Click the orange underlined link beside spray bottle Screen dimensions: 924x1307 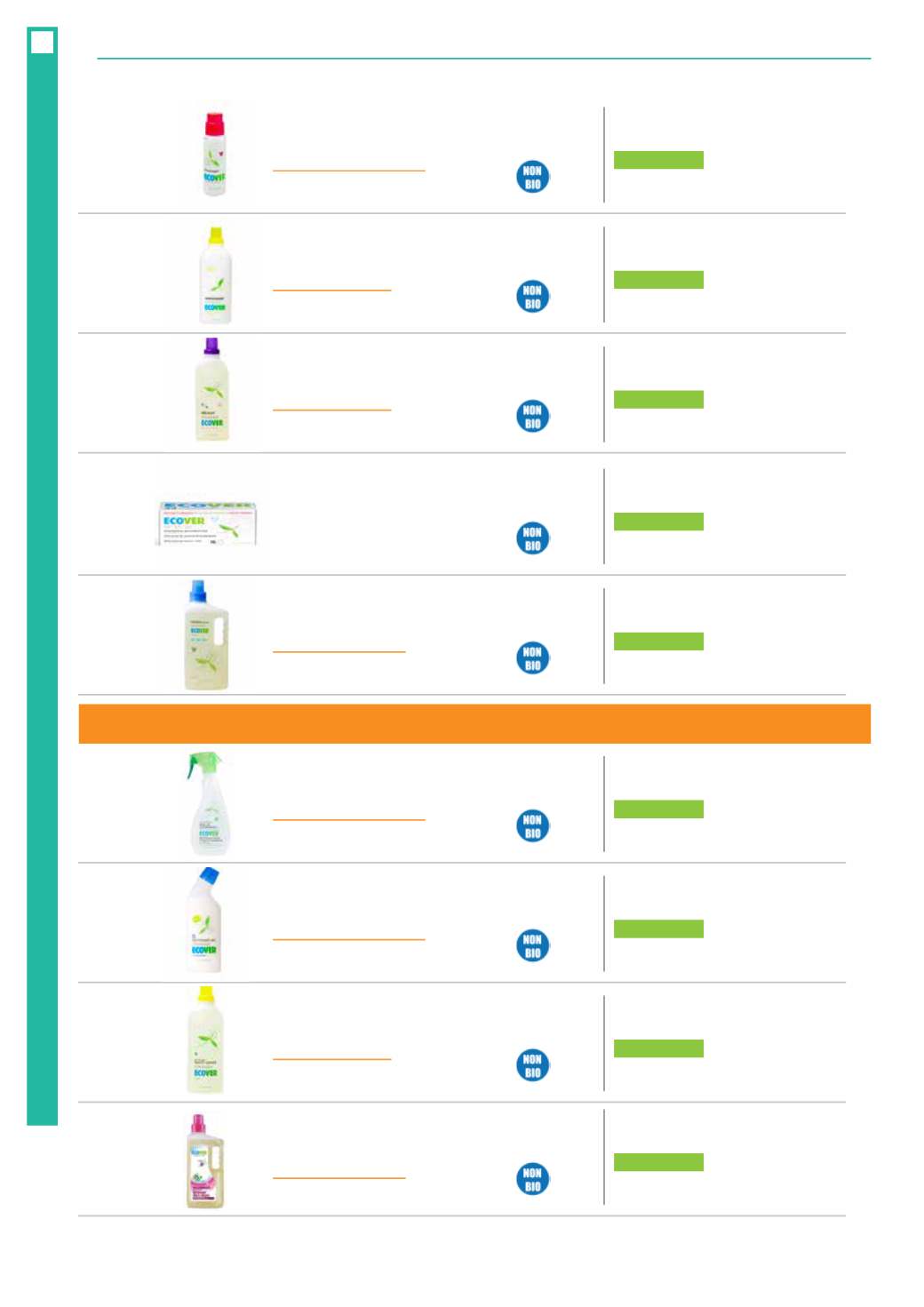348,819
